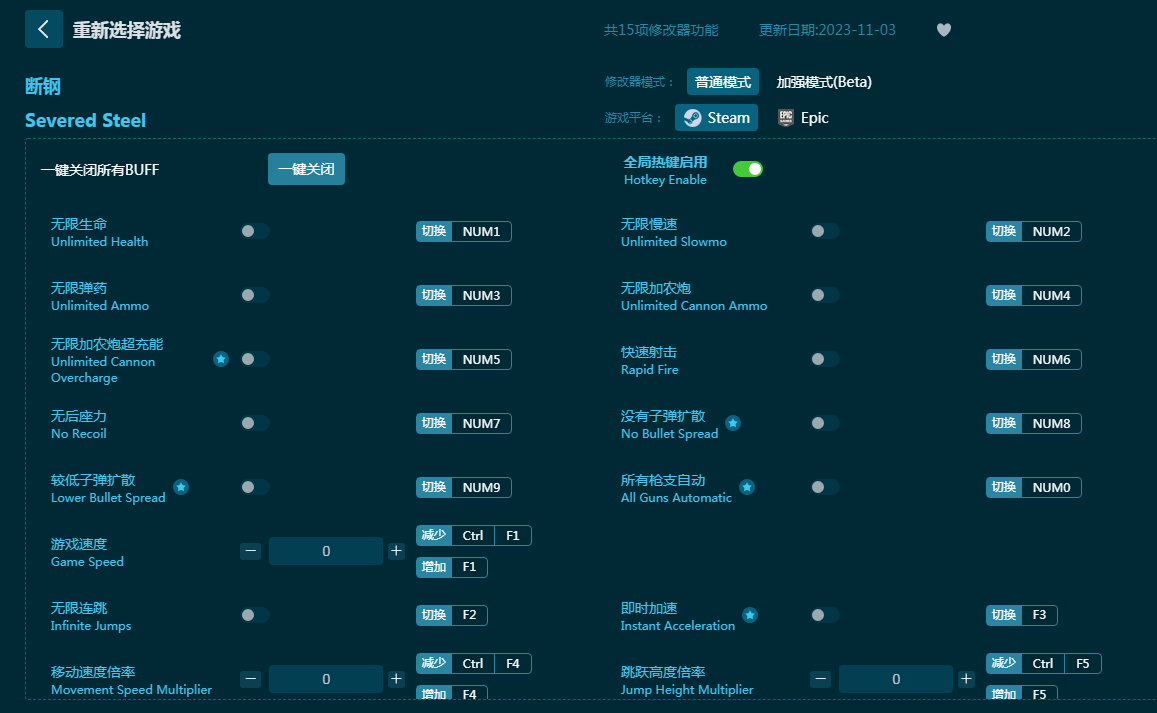Screen dimensions: 1157x713
Task: Click the back arrow icon
Action: tap(43, 29)
